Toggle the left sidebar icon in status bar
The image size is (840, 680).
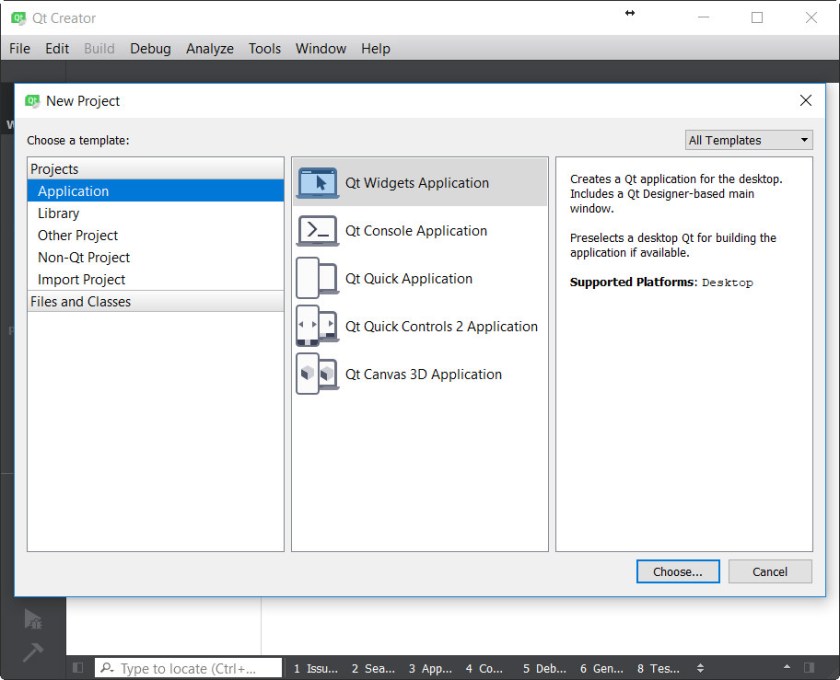(77, 668)
